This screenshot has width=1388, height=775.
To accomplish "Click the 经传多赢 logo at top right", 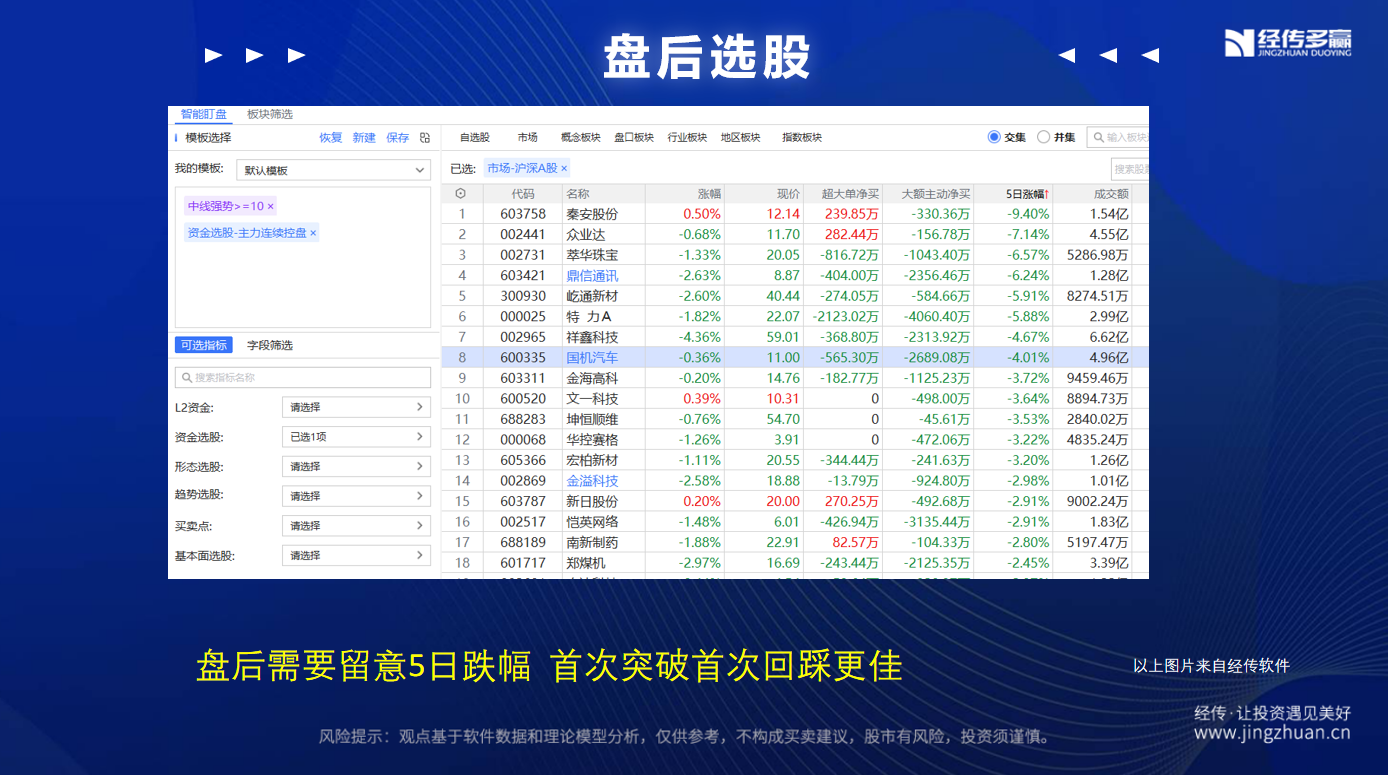I will 1287,43.
